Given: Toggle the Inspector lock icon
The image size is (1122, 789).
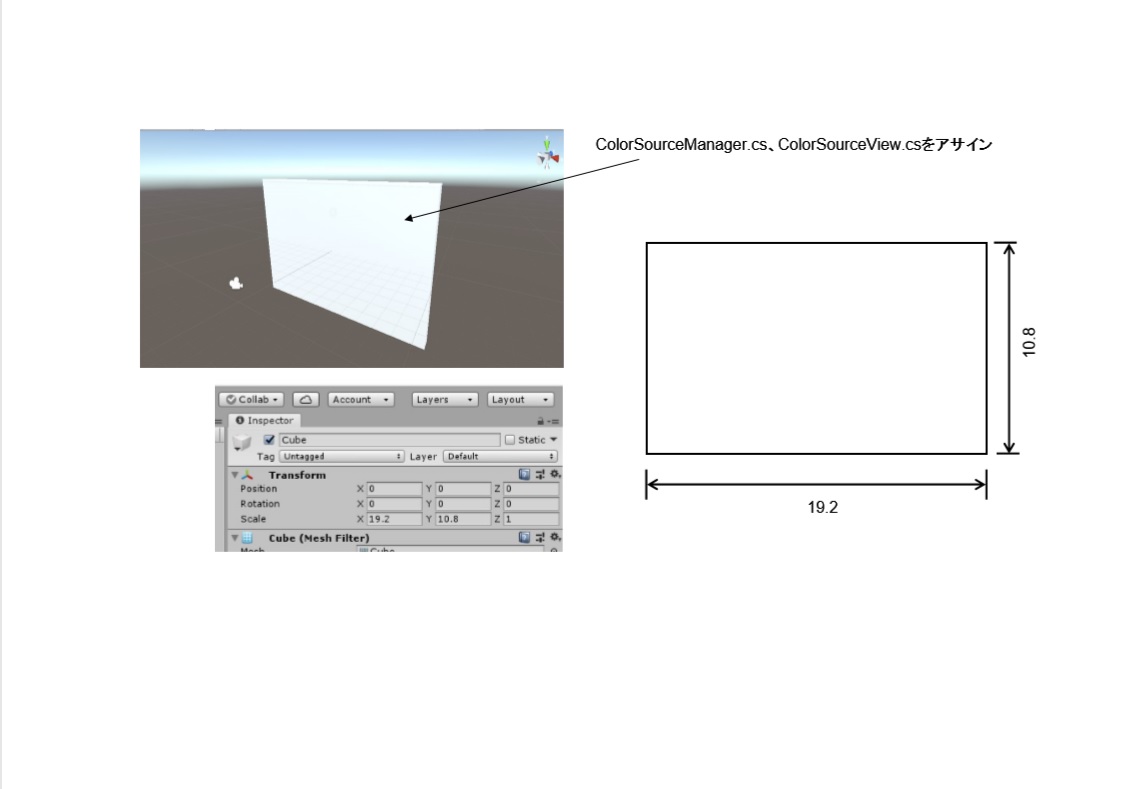Looking at the screenshot, I should [x=540, y=421].
